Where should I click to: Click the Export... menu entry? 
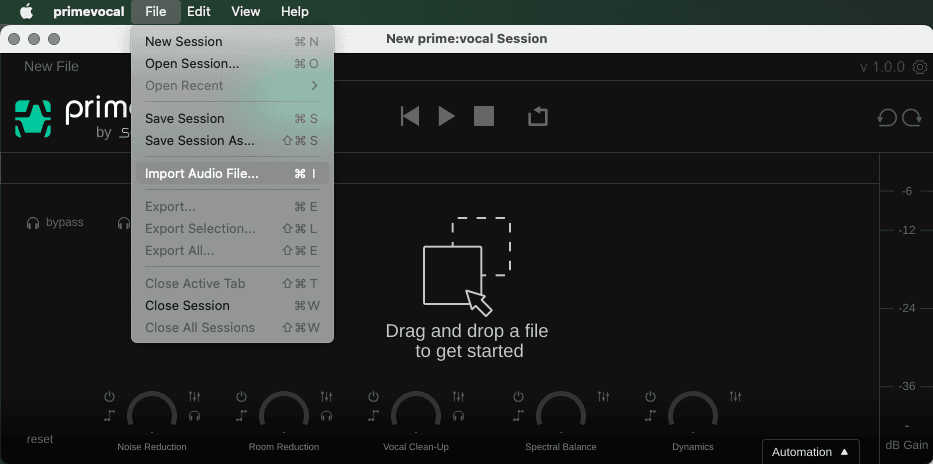pos(232,206)
